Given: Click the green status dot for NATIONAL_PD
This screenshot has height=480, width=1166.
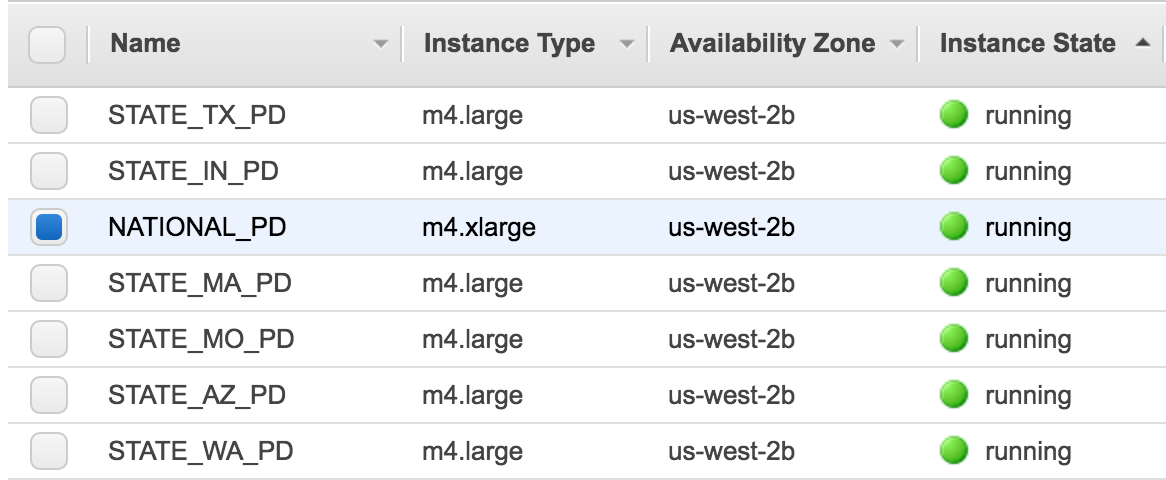Looking at the screenshot, I should click(x=953, y=227).
